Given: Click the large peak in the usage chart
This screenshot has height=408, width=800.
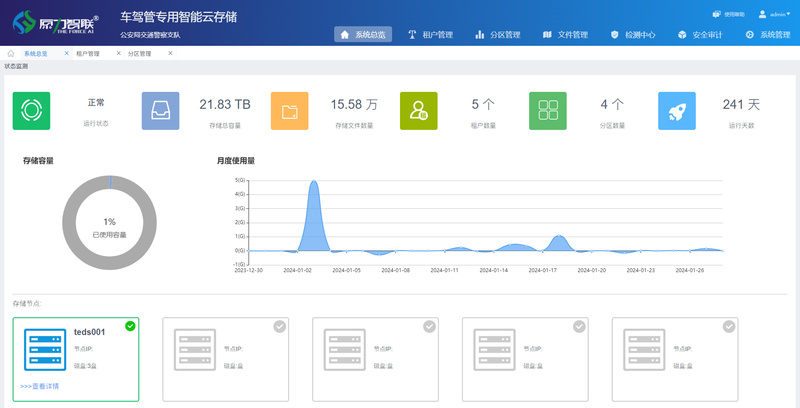Looking at the screenshot, I should pos(314,214).
